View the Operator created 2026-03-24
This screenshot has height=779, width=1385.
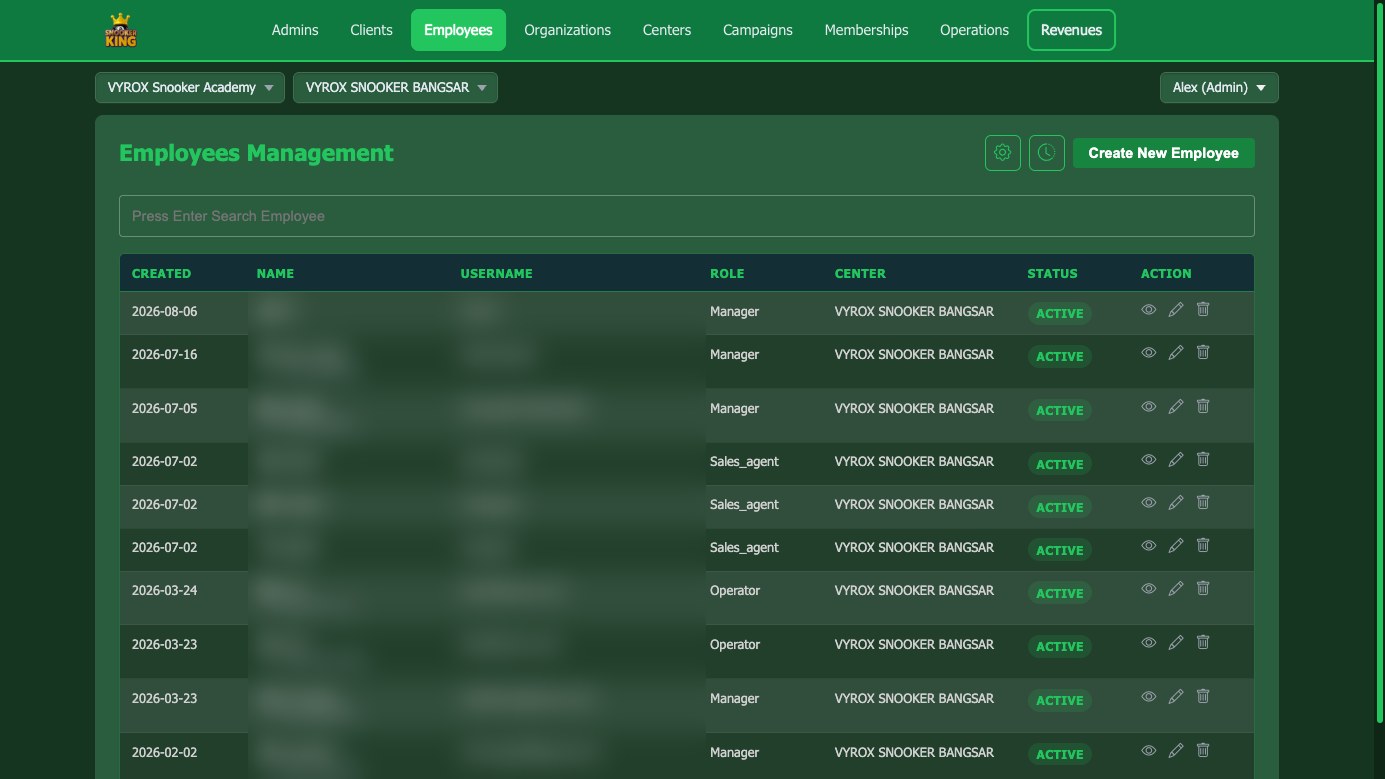pos(1148,589)
